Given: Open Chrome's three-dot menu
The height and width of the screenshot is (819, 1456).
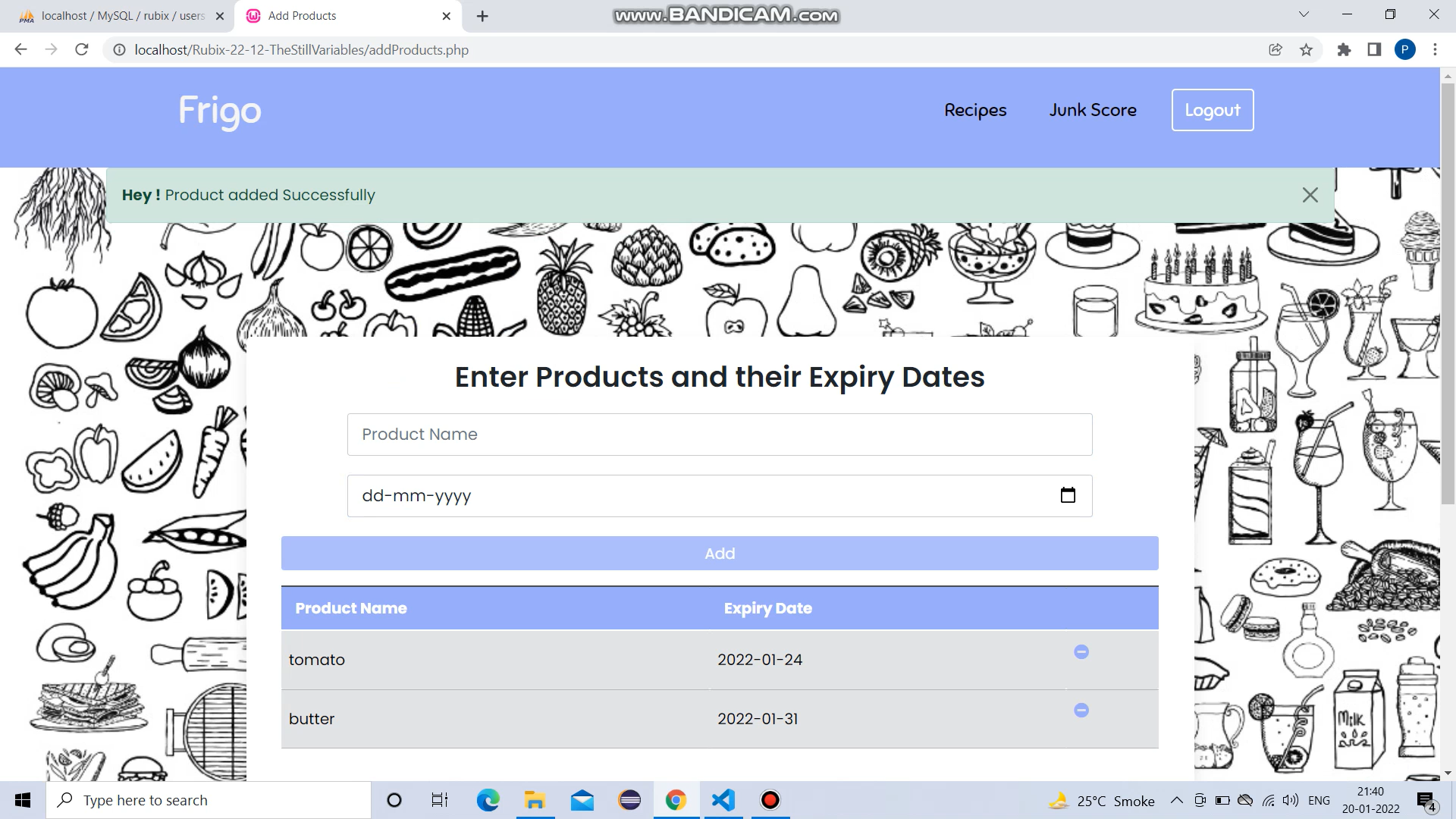Looking at the screenshot, I should pos(1435,49).
